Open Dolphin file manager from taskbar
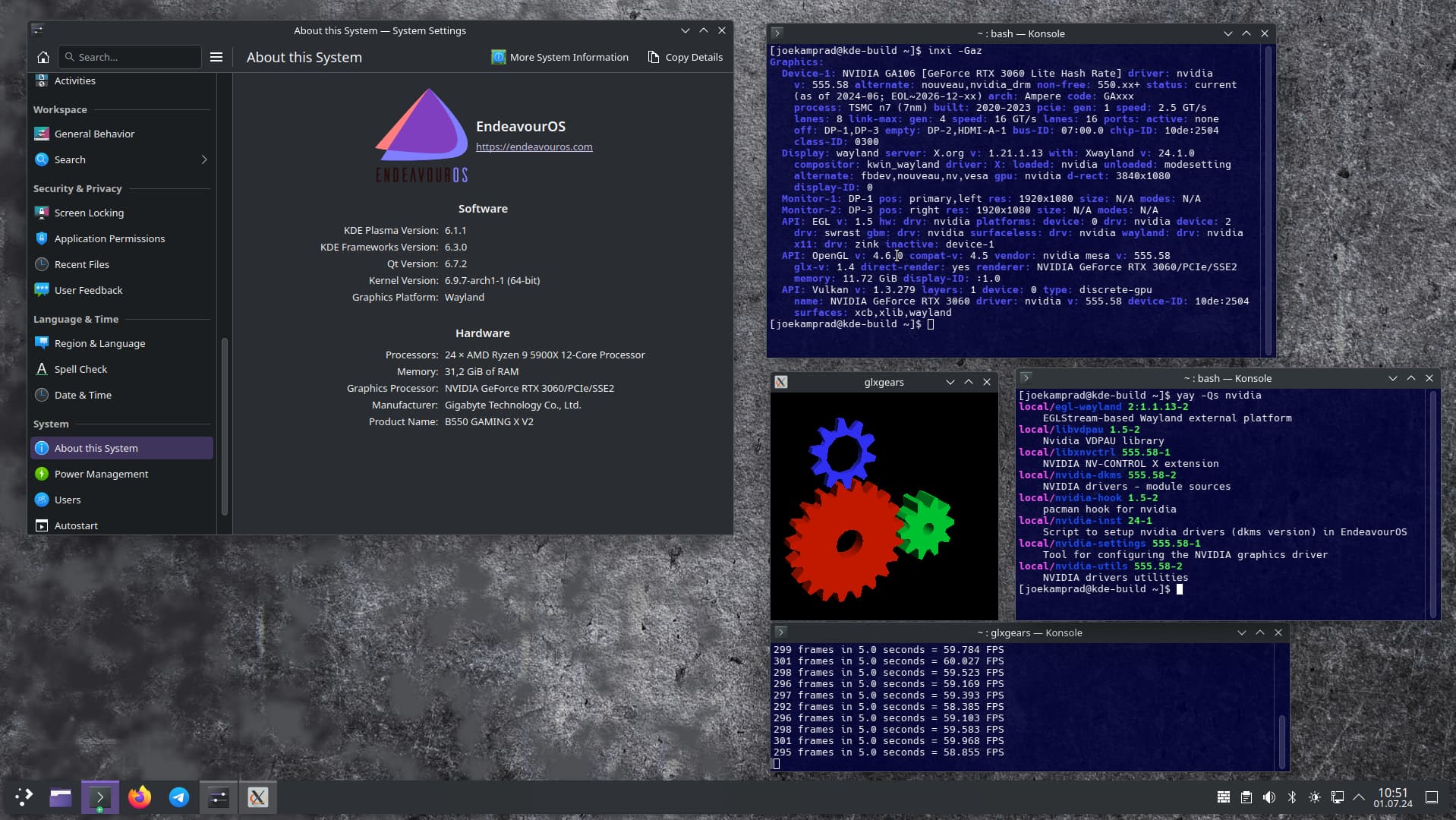The width and height of the screenshot is (1456, 820). (x=61, y=797)
